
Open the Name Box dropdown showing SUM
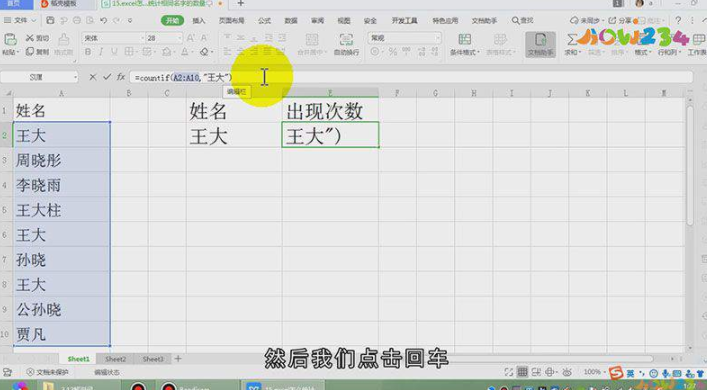[x=75, y=77]
